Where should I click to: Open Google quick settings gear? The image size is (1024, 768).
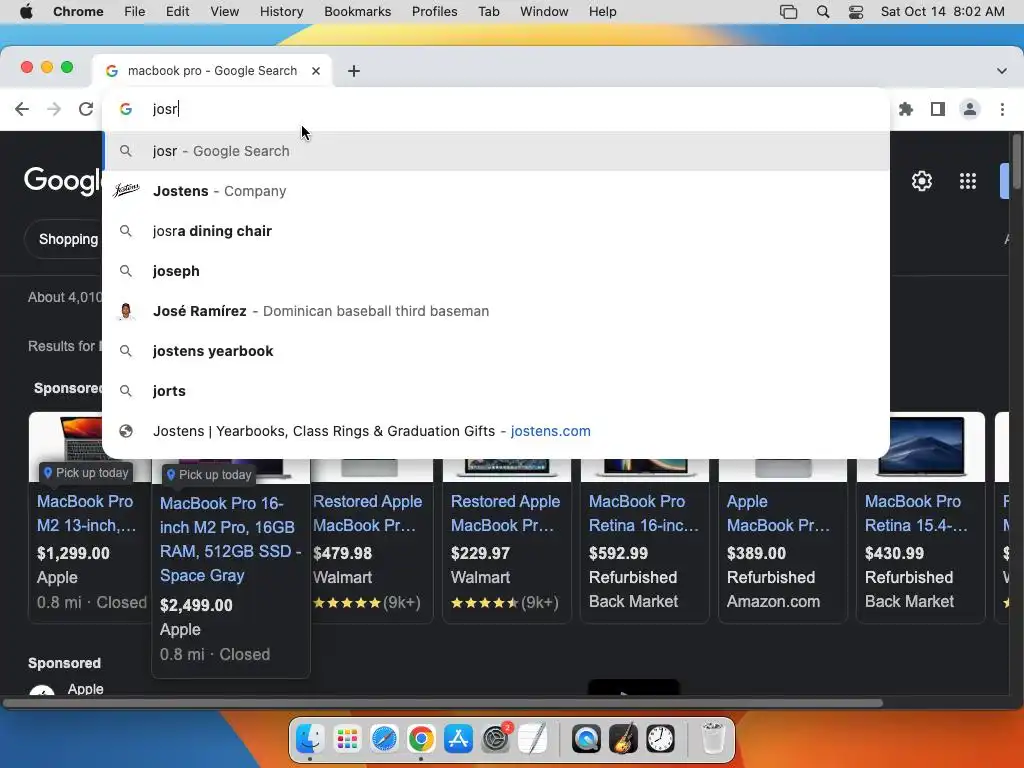921,181
